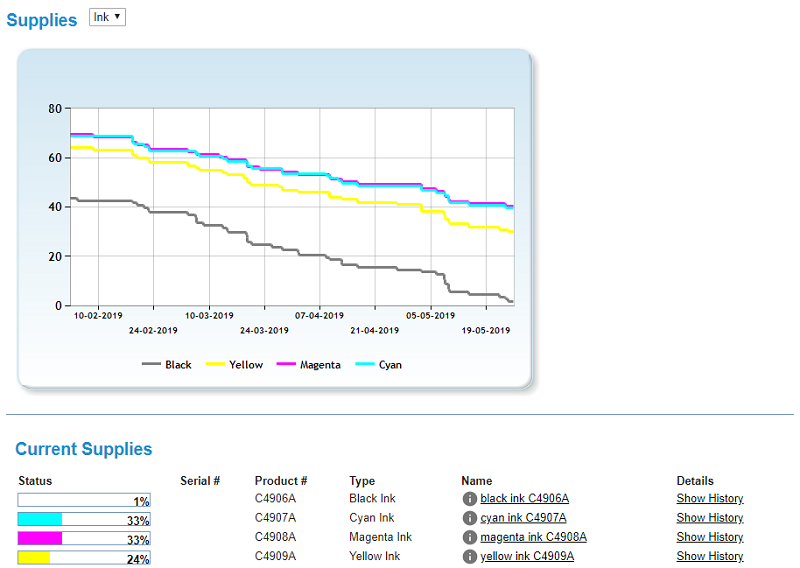The width and height of the screenshot is (800, 568).
Task: Click product number C4908A cell
Action: click(276, 537)
